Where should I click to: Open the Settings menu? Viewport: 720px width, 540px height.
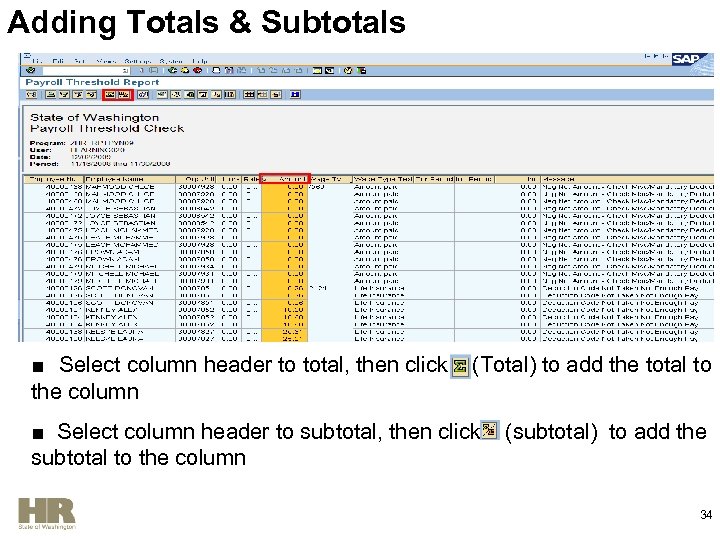pyautogui.click(x=137, y=61)
